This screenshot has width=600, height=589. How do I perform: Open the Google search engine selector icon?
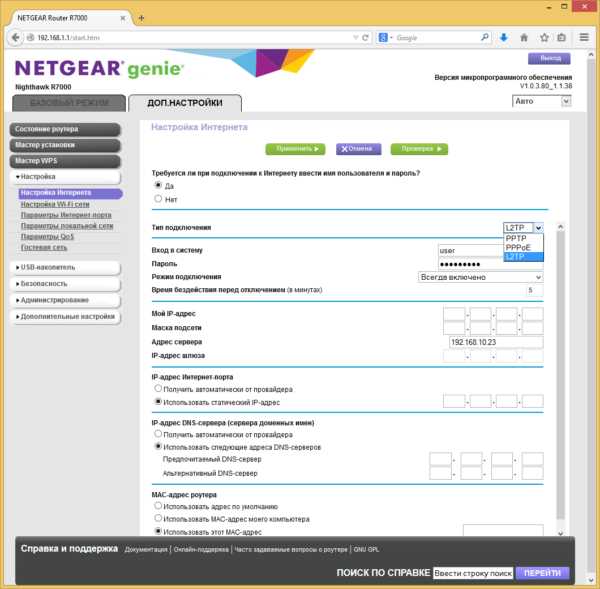(383, 38)
